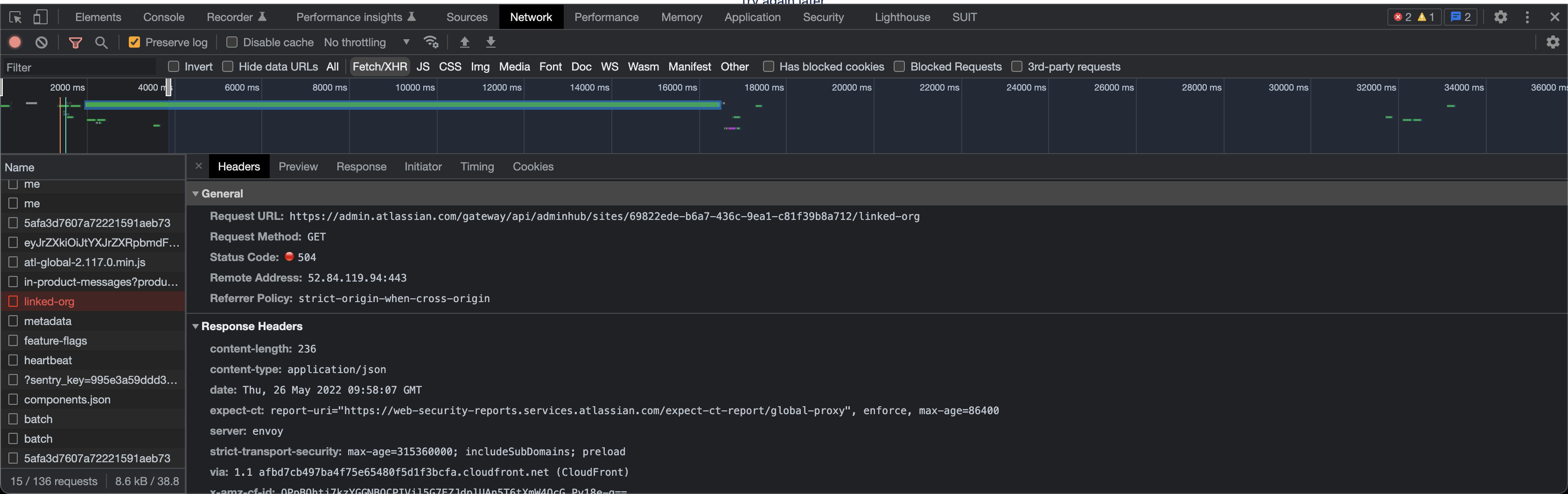
Task: Switch to the Elements panel
Action: point(98,17)
